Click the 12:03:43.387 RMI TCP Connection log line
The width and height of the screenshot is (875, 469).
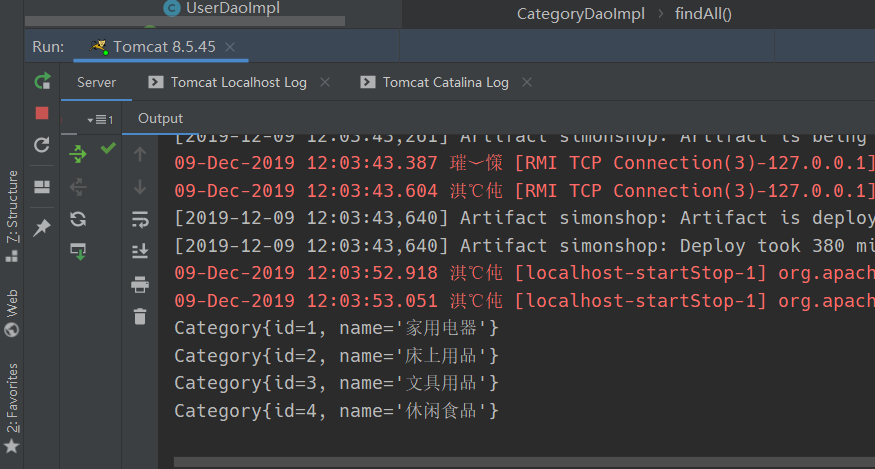[x=525, y=163]
